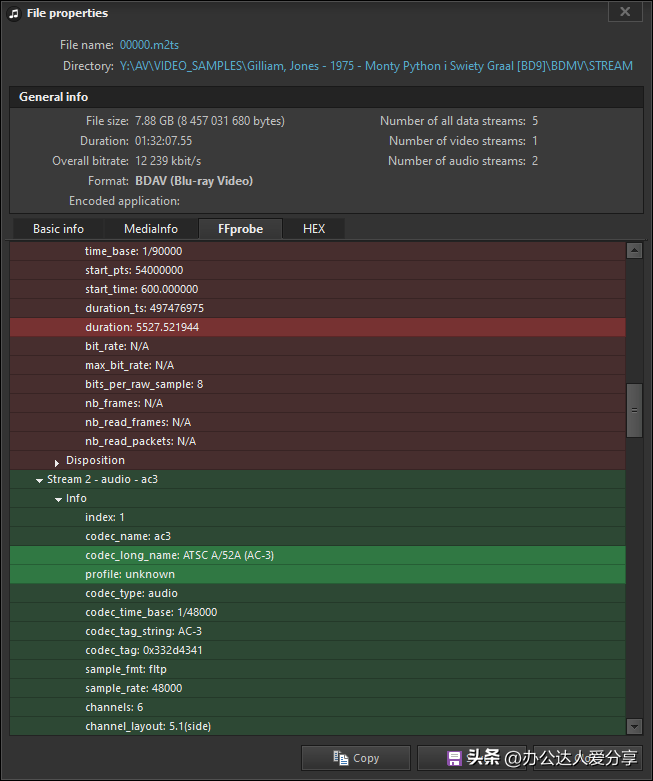Viewport: 653px width, 781px height.
Task: Open the HEX tab
Action: [x=314, y=229]
